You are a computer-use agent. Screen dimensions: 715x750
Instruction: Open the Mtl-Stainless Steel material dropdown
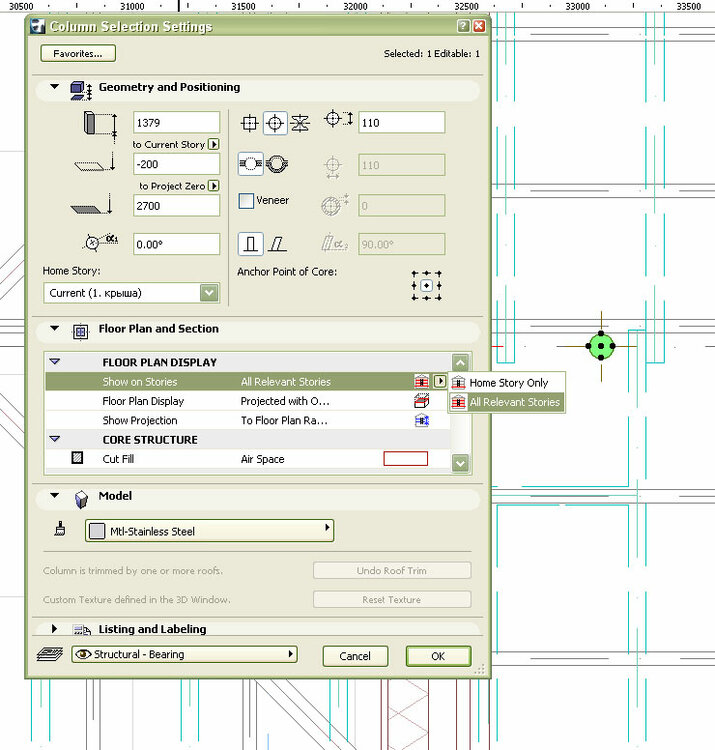point(209,531)
